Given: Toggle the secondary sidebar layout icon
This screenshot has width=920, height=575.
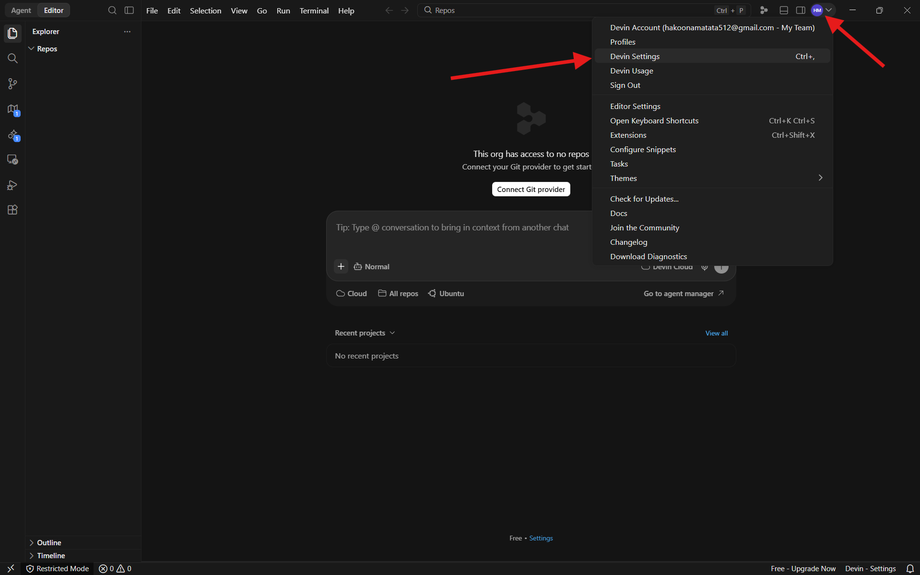Looking at the screenshot, I should point(800,11).
